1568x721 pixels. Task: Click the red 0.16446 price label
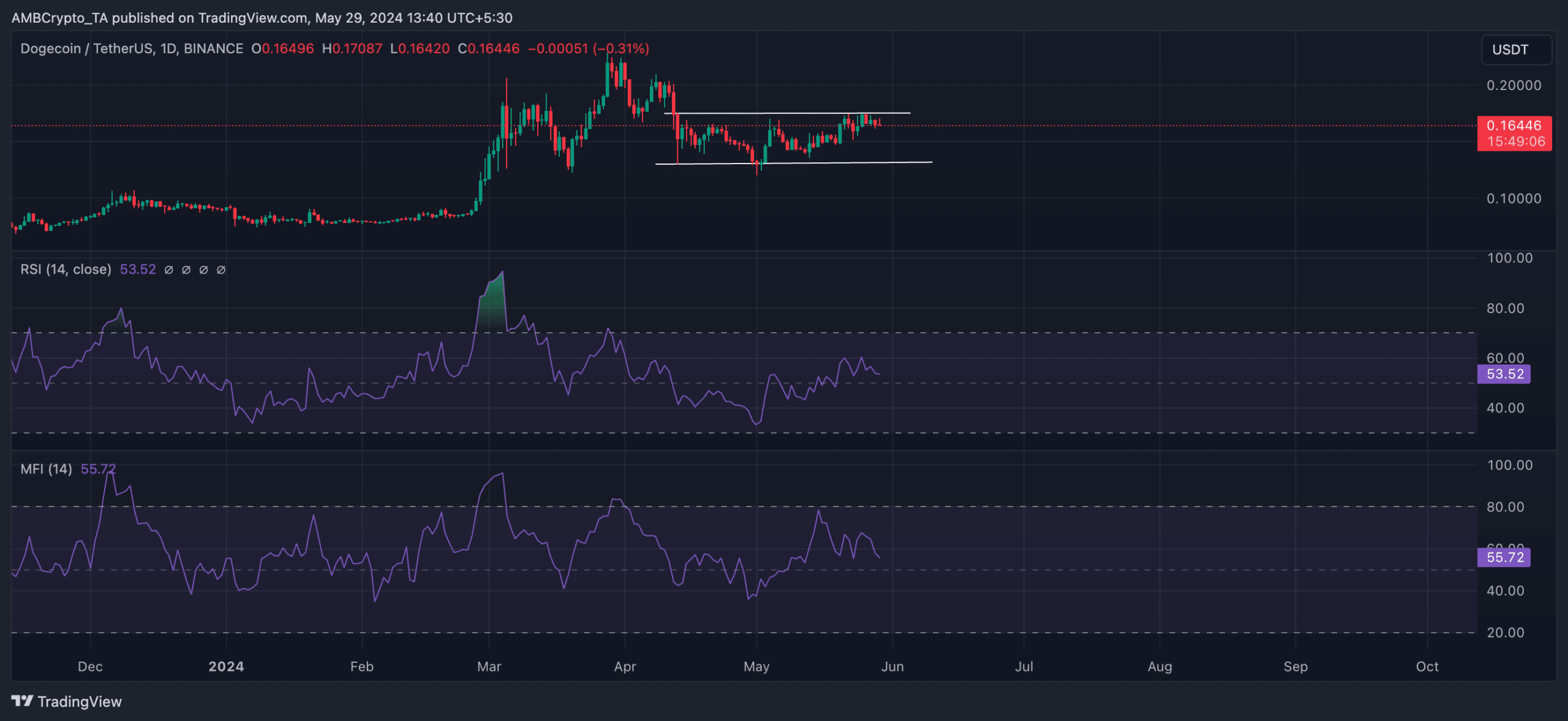1514,133
